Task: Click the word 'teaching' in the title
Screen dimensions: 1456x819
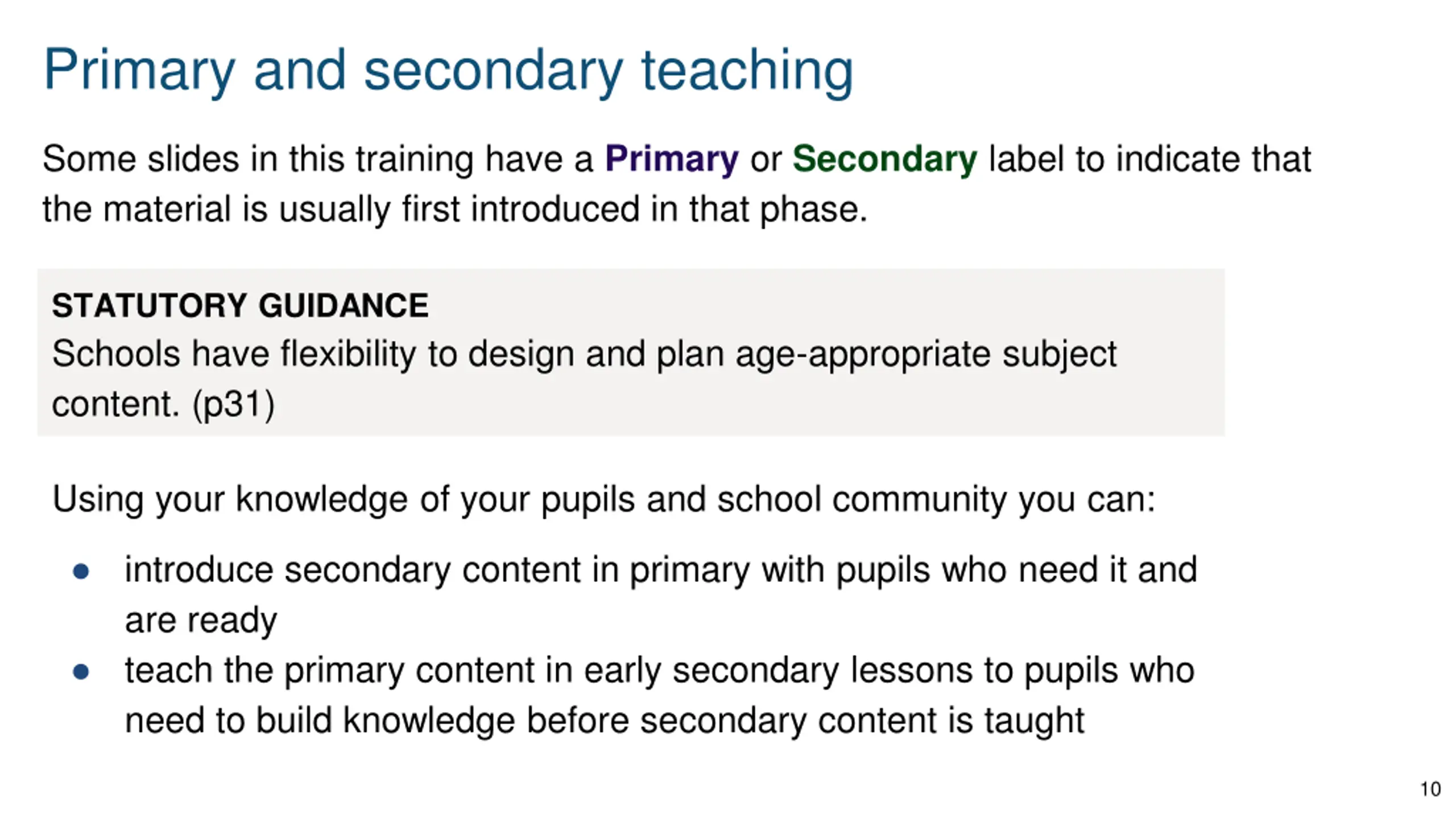Action: click(747, 71)
